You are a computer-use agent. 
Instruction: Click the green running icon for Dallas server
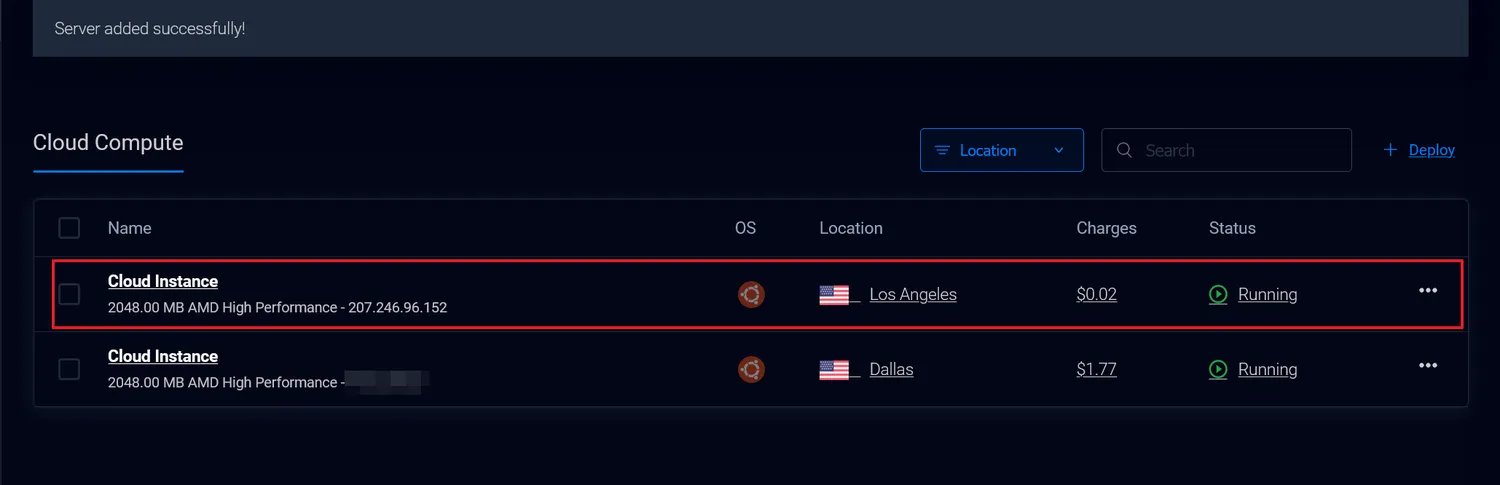tap(1218, 370)
